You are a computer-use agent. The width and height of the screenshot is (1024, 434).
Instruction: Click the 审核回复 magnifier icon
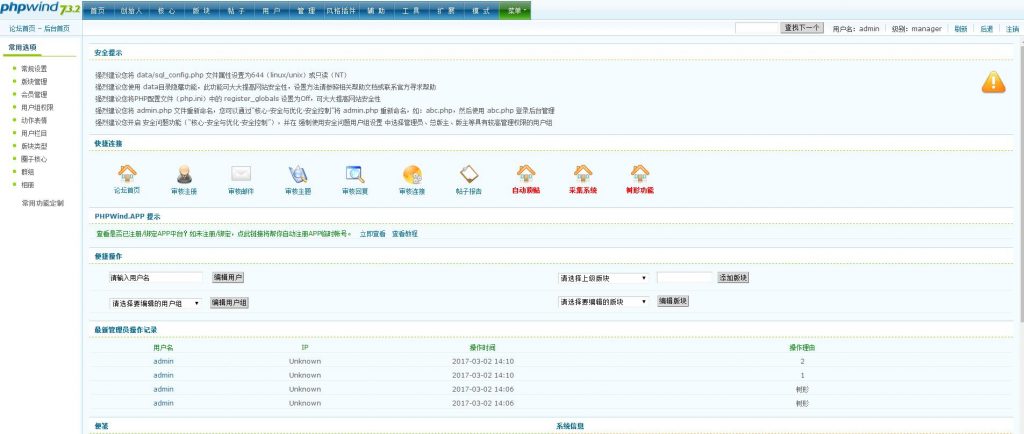click(355, 174)
